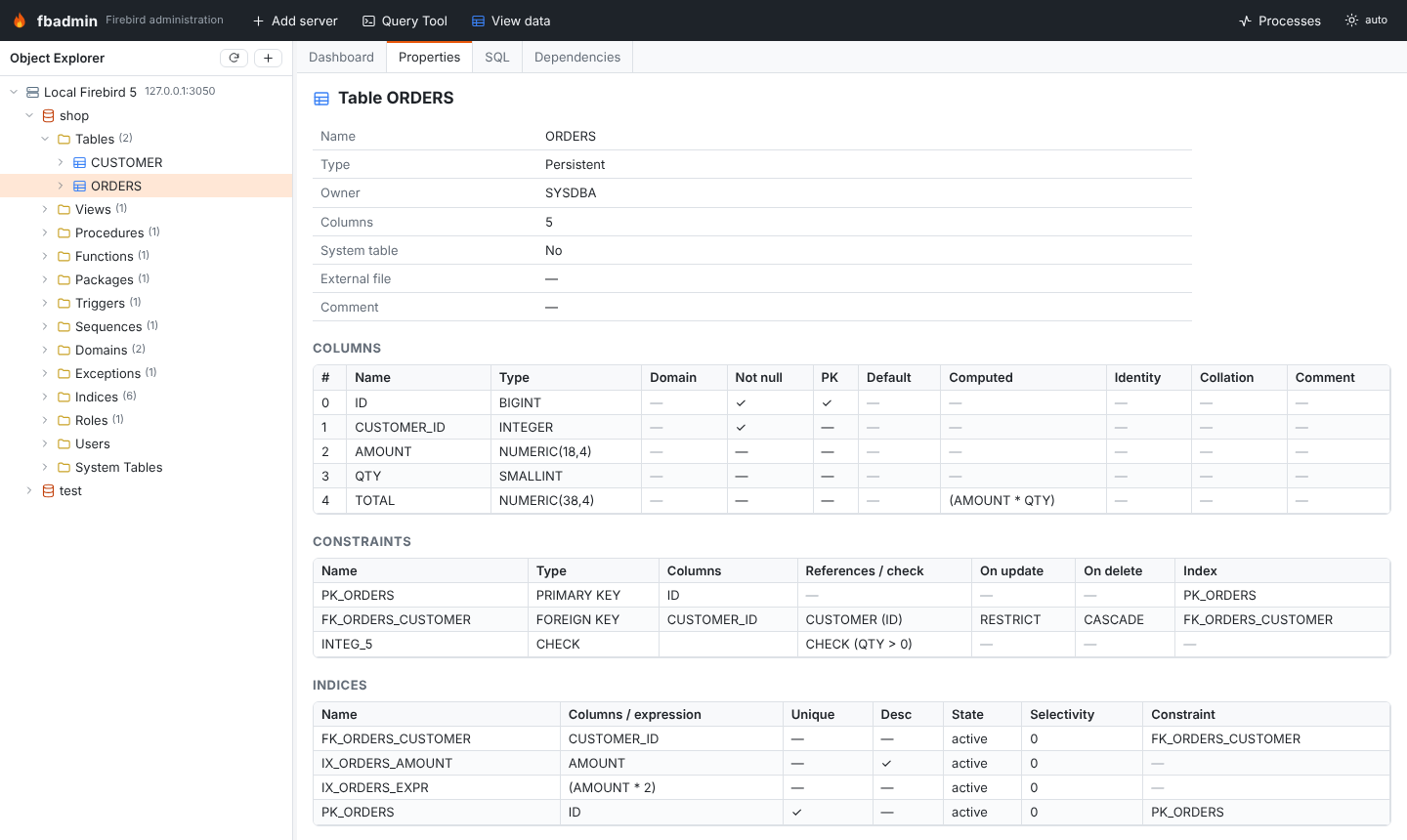Click the server icon next to Local Firebird 5

[x=32, y=92]
